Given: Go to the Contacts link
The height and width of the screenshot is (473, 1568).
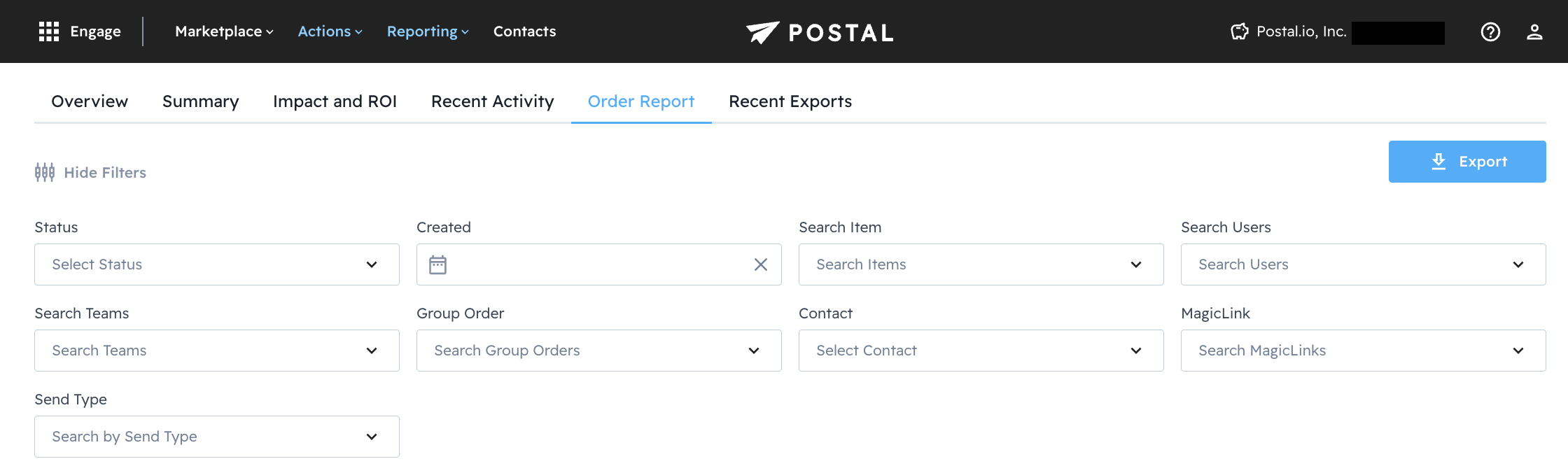Looking at the screenshot, I should point(524,31).
